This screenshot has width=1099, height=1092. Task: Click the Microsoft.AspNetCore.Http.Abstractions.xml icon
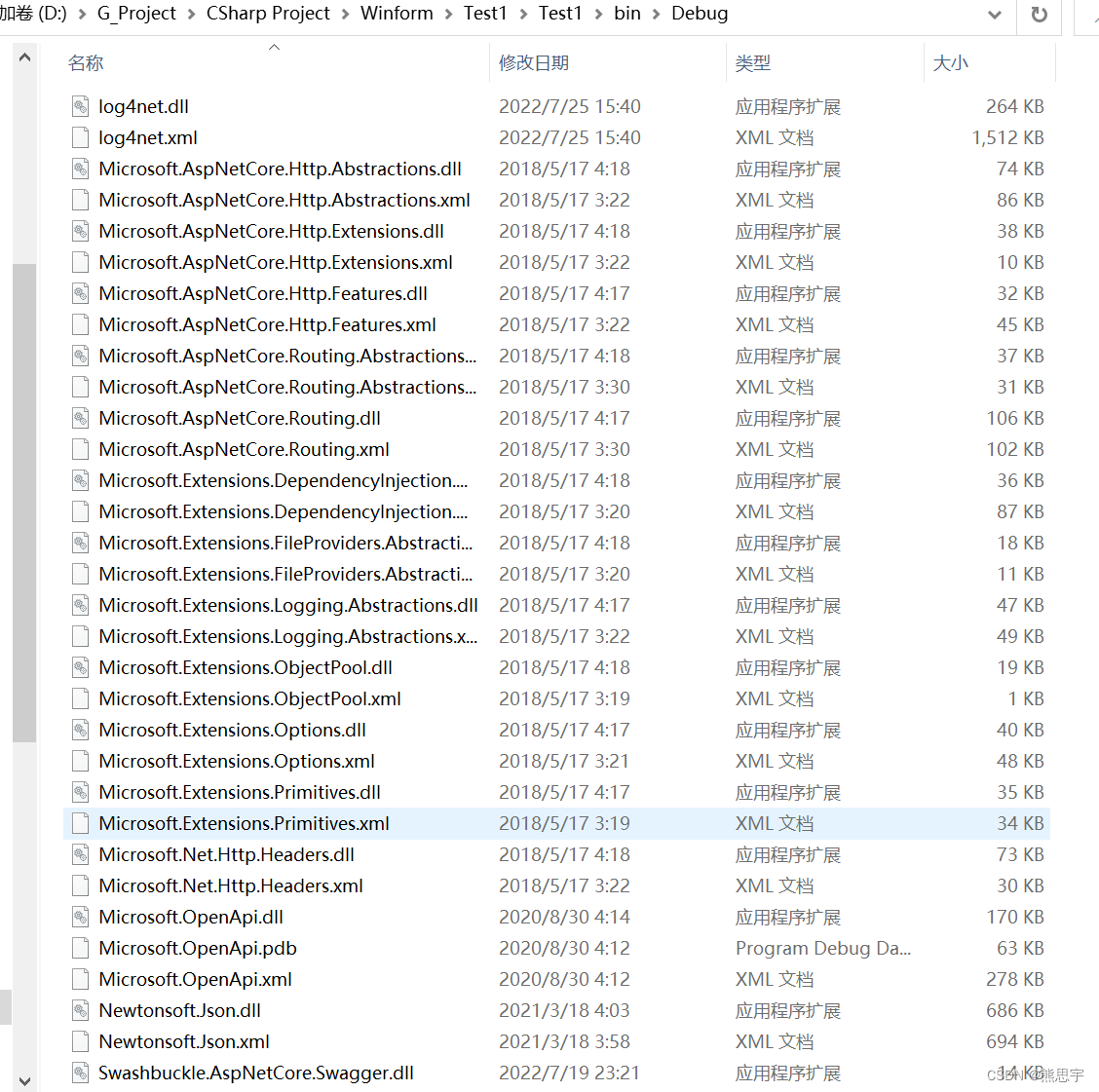coord(81,201)
